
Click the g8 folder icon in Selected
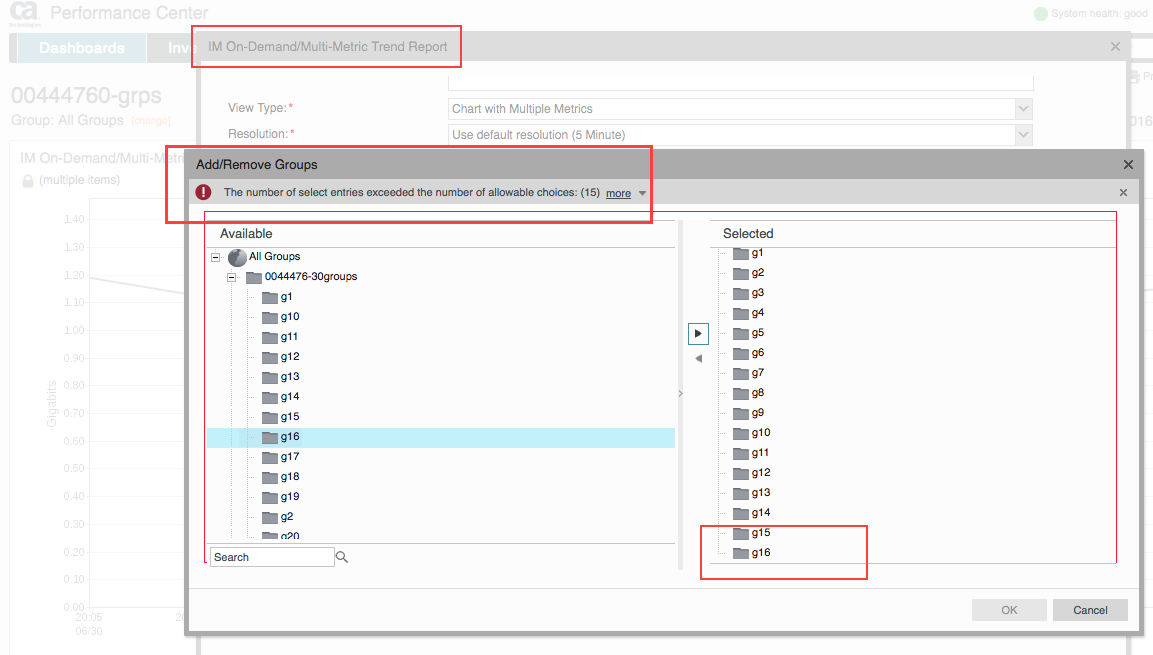coord(740,393)
